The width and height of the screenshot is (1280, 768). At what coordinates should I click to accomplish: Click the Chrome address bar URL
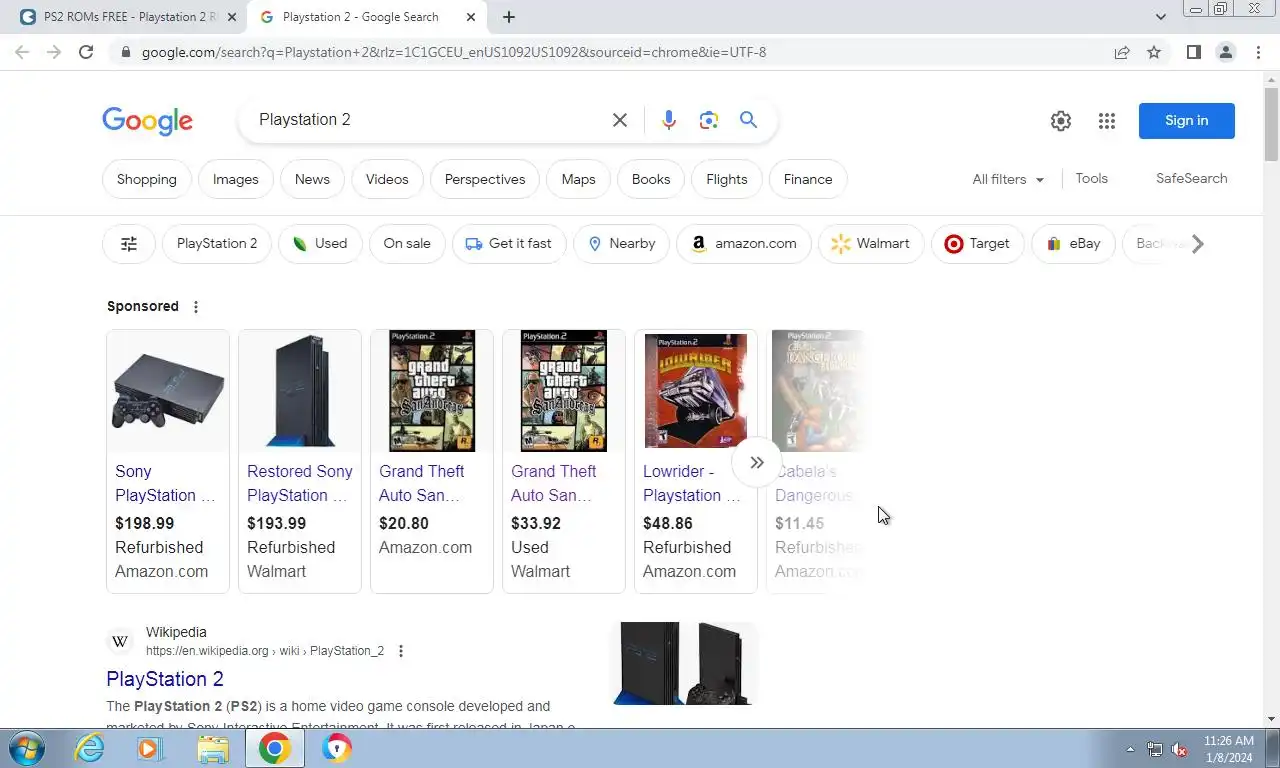pos(454,52)
